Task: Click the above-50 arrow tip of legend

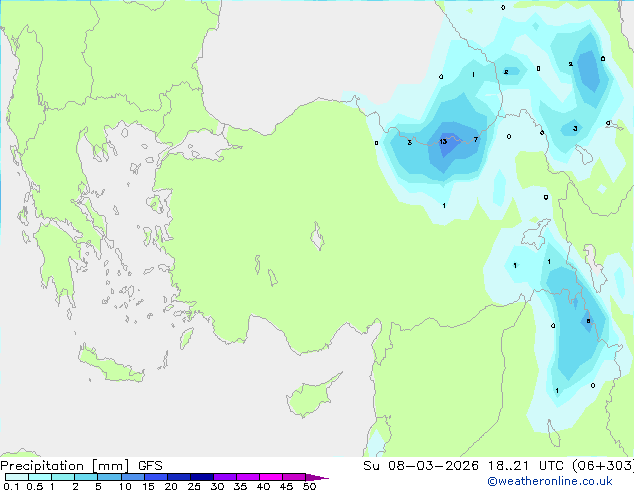Action: [x=317, y=477]
